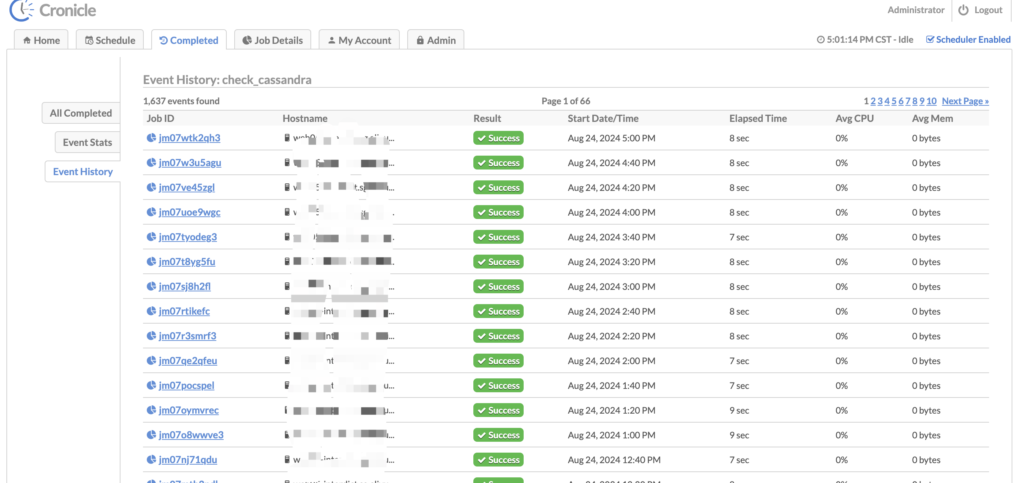Open job jm07wtk2qh3 link
Screen dimensions: 1024x483
click(189, 138)
